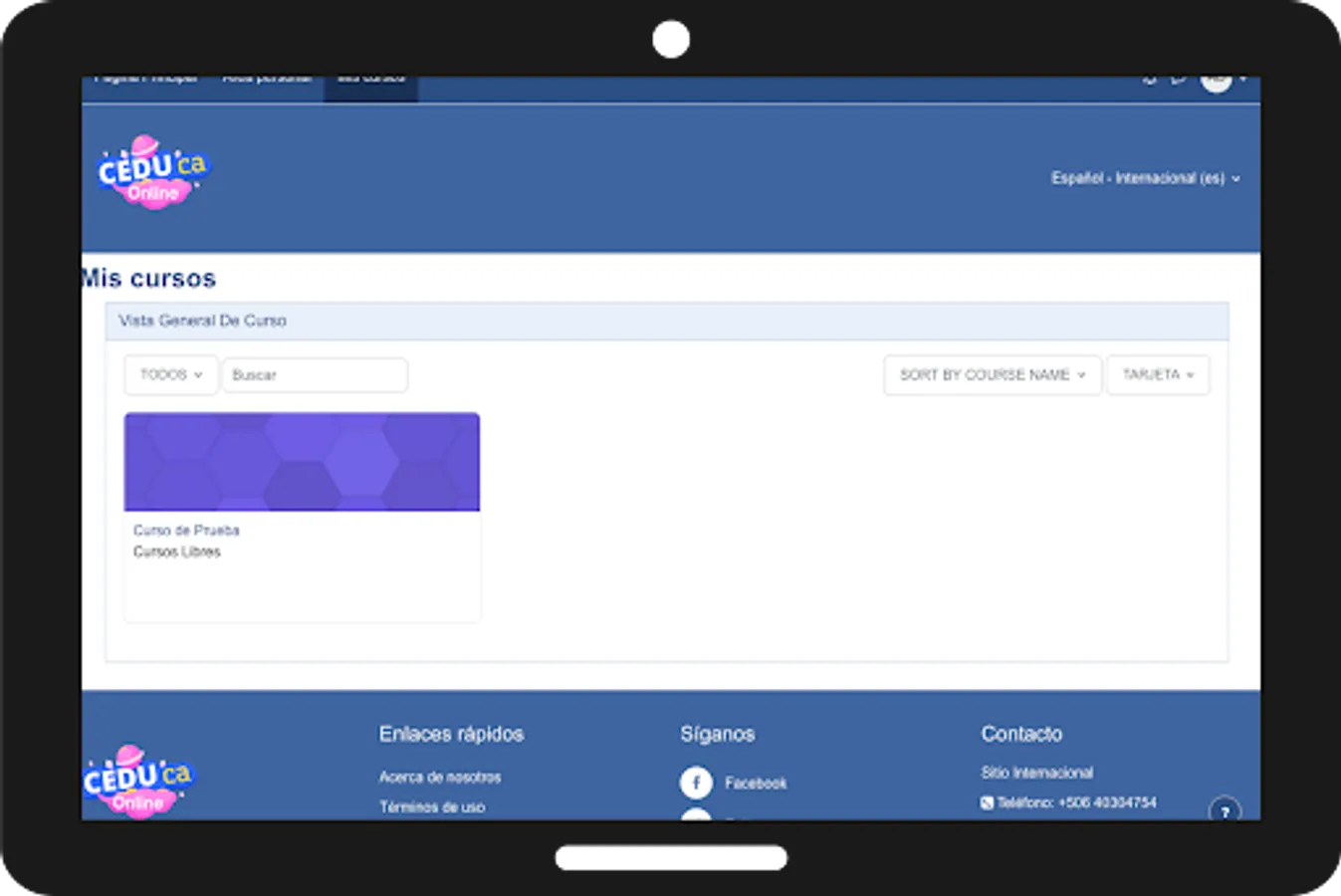Open the Sitio Internacional link
This screenshot has width=1341, height=896.
[1036, 773]
